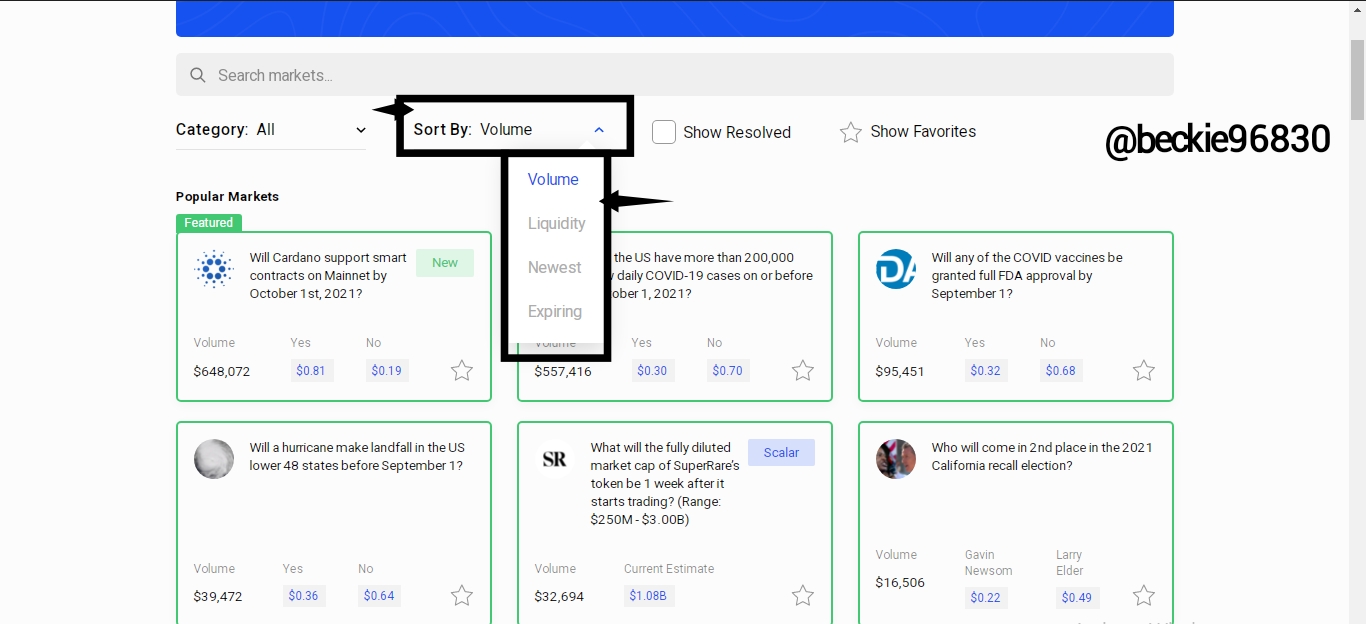Favorite the hurricane landfall market star
This screenshot has width=1366, height=624.
point(462,596)
